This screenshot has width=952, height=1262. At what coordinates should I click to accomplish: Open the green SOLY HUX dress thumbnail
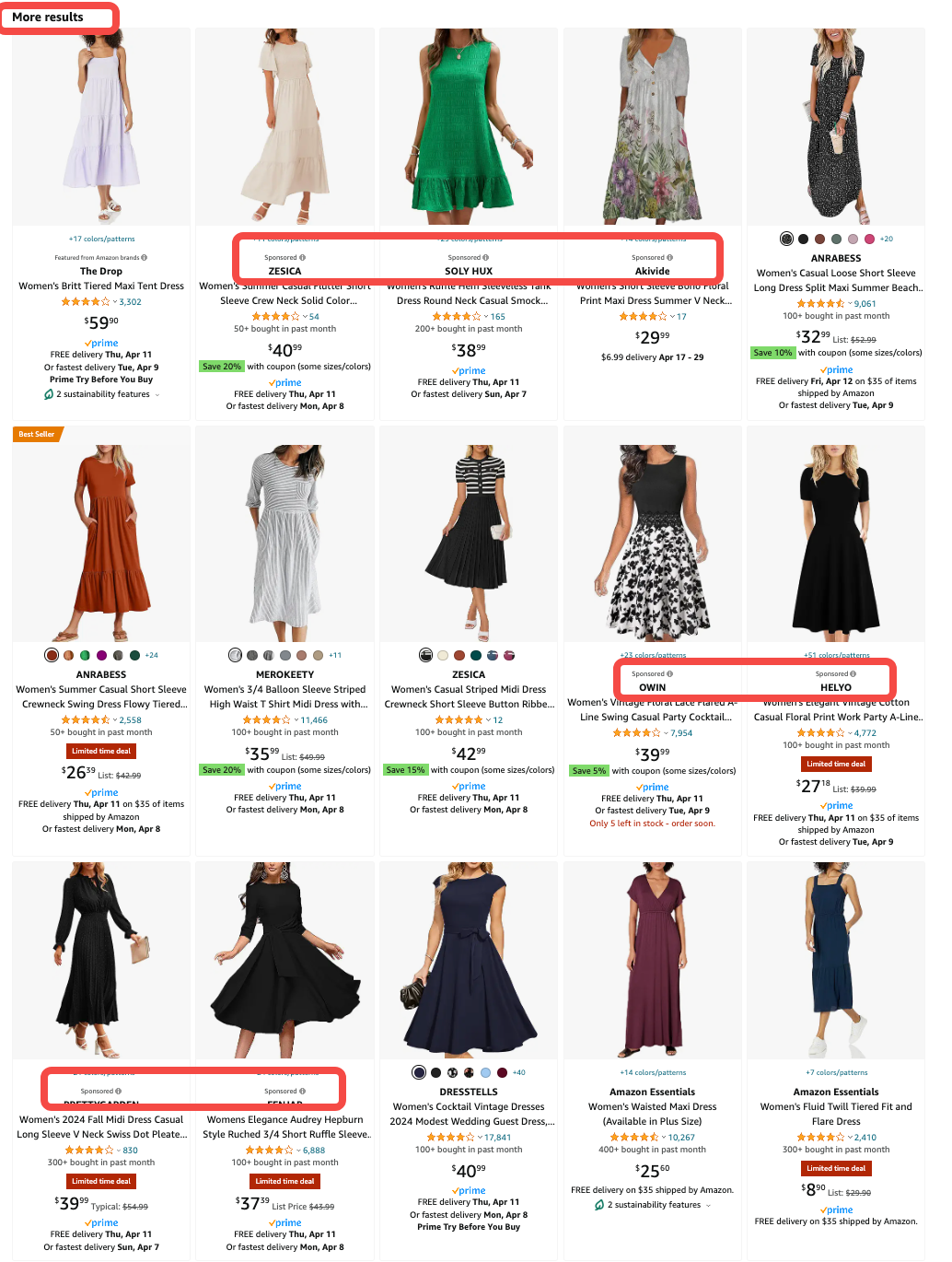[469, 126]
